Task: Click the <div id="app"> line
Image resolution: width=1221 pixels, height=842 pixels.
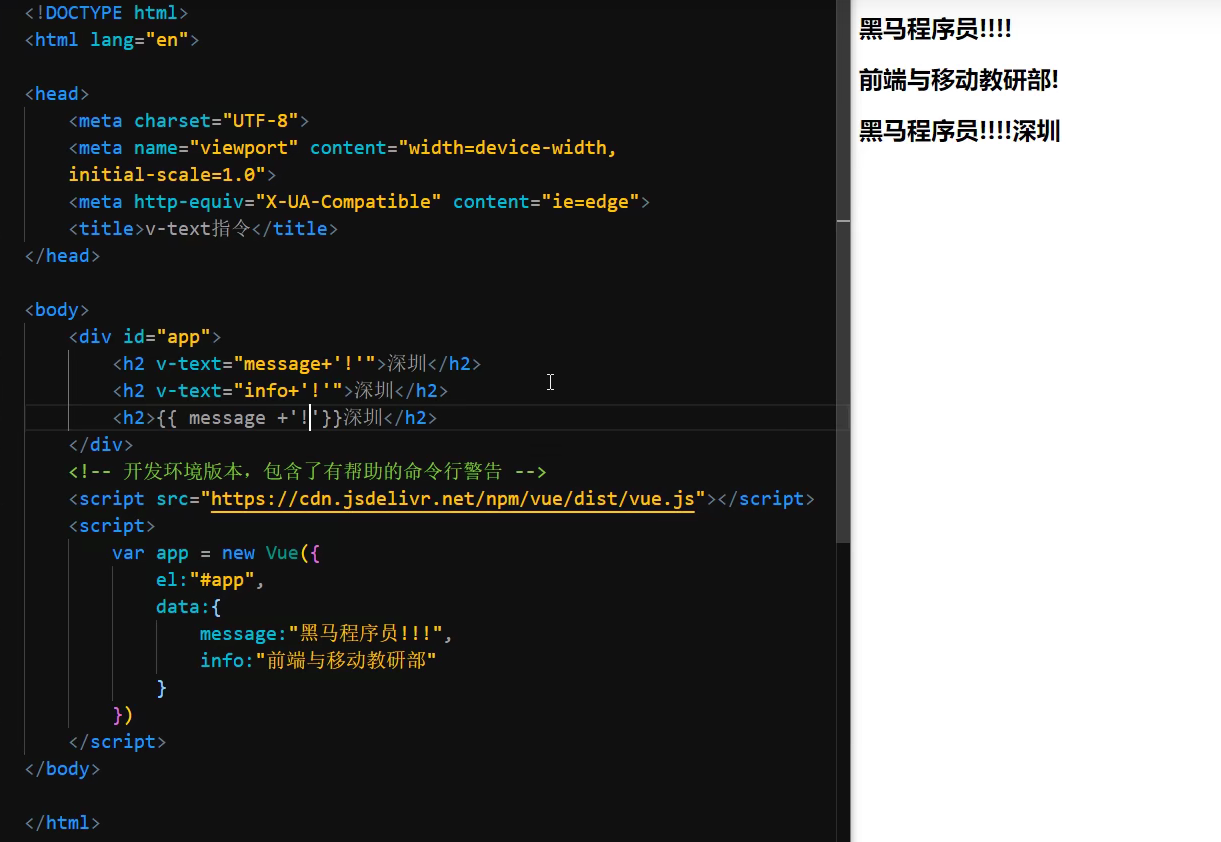Action: [x=145, y=337]
